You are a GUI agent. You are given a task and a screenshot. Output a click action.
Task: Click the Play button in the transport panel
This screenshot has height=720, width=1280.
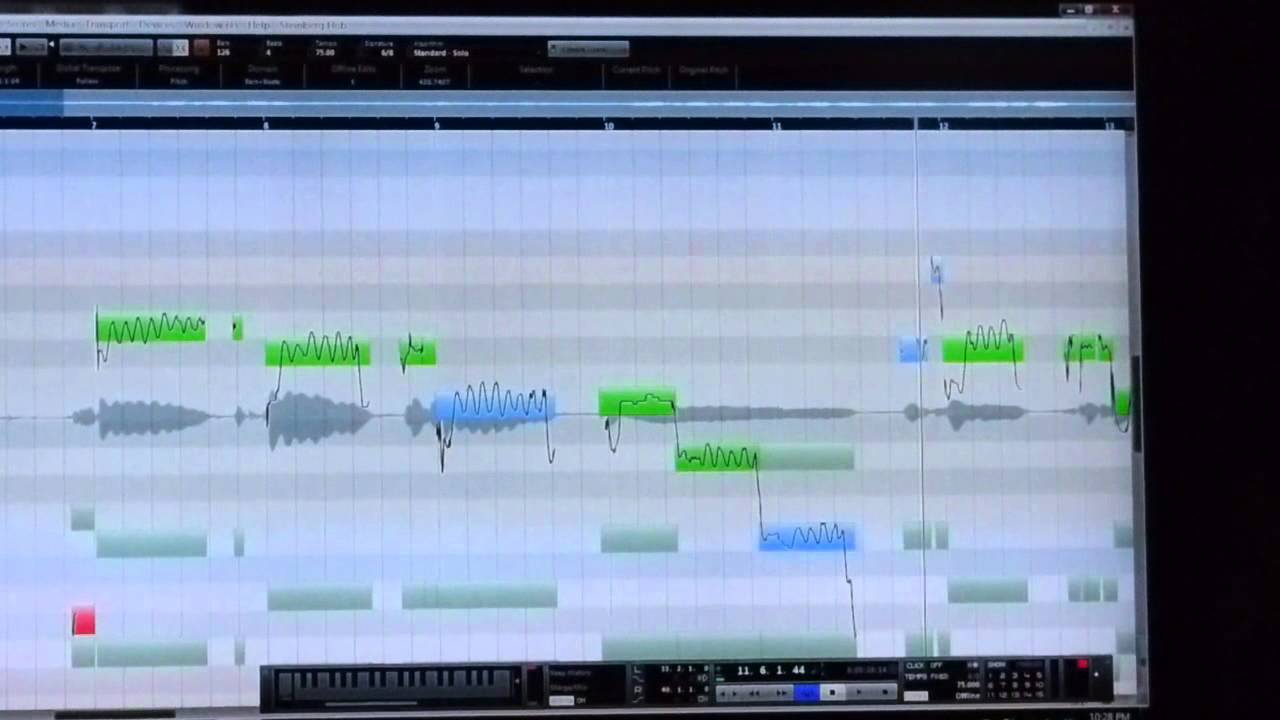(x=857, y=692)
